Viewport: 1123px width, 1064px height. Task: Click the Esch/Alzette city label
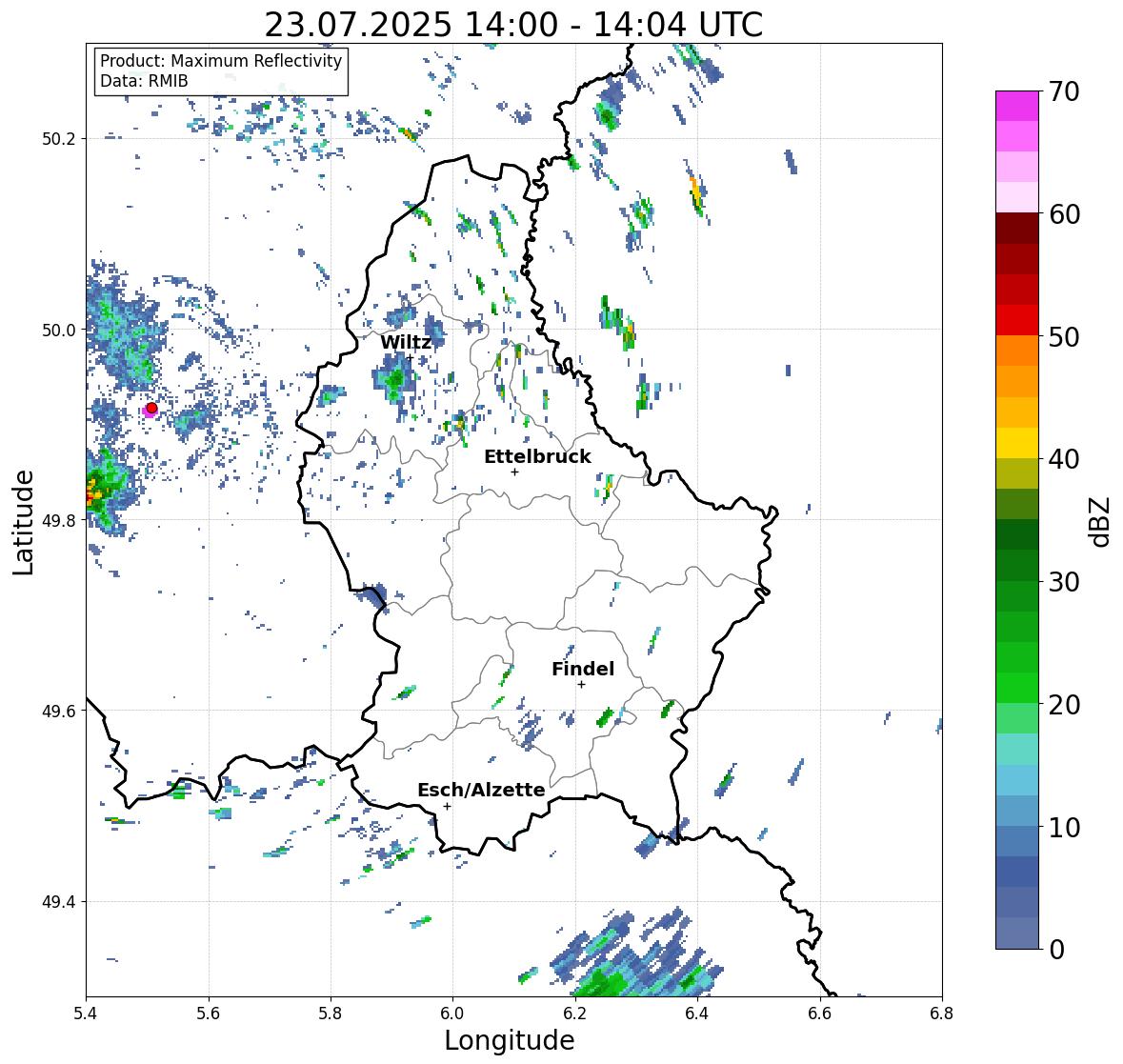point(481,790)
